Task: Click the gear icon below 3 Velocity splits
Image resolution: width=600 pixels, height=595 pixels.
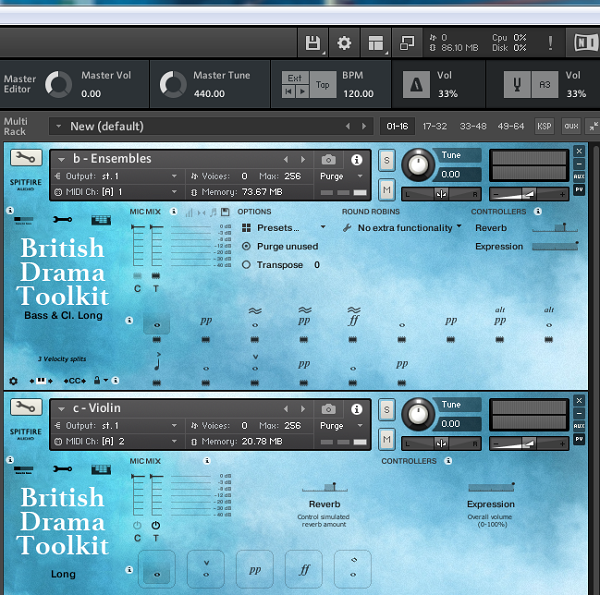Action: pos(13,381)
